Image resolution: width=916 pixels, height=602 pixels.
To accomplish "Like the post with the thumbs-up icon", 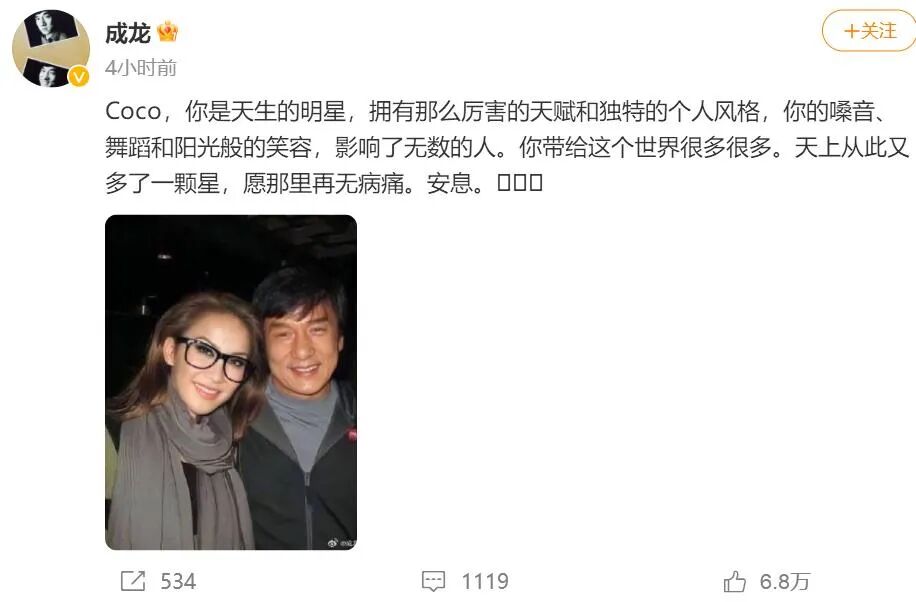I will point(734,582).
